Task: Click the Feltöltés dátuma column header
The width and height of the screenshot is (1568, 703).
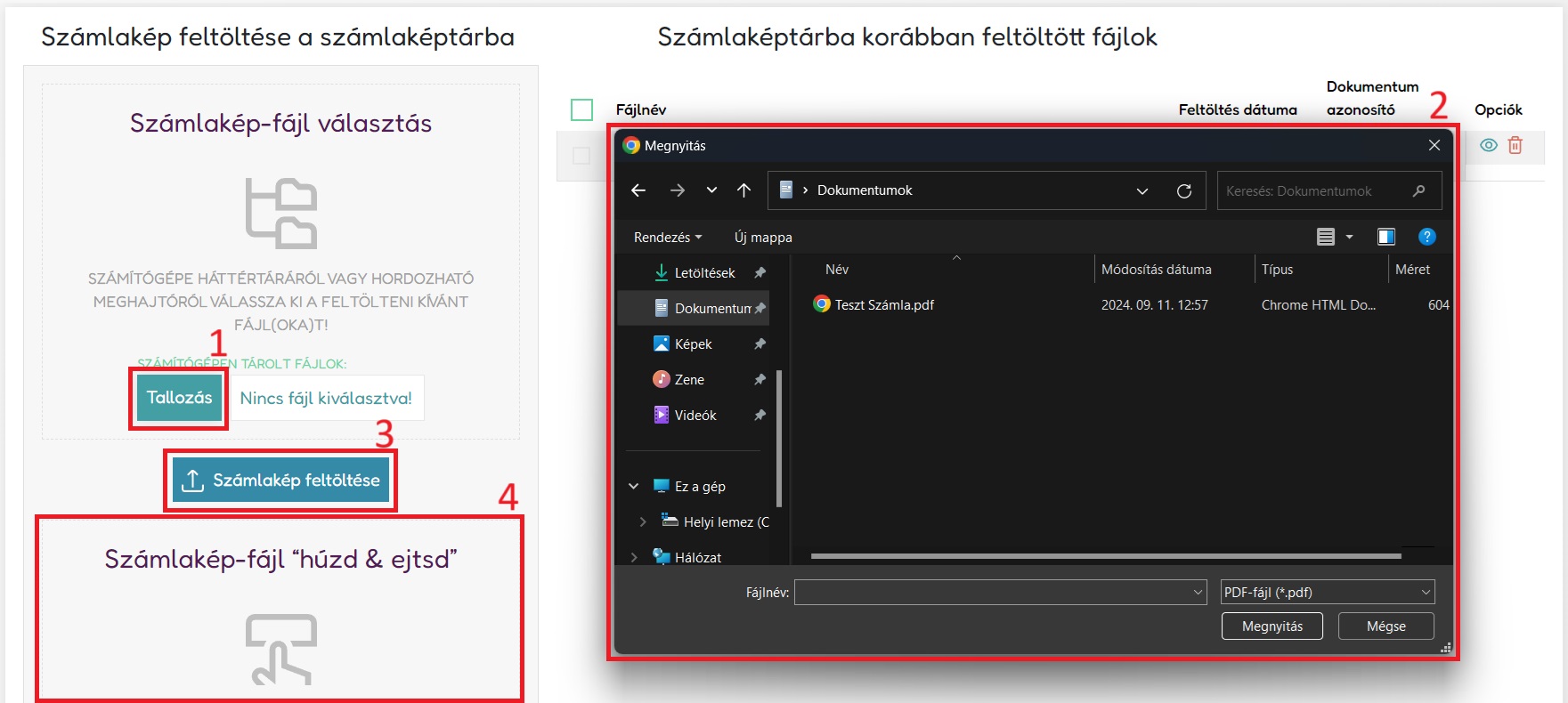Action: point(1238,110)
